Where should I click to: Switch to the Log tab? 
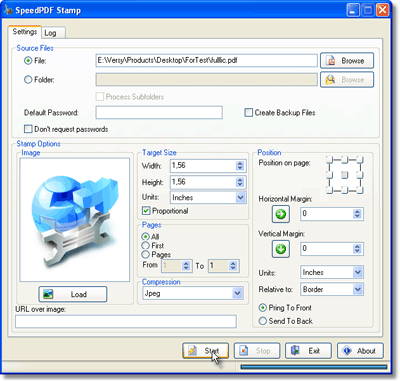click(53, 33)
